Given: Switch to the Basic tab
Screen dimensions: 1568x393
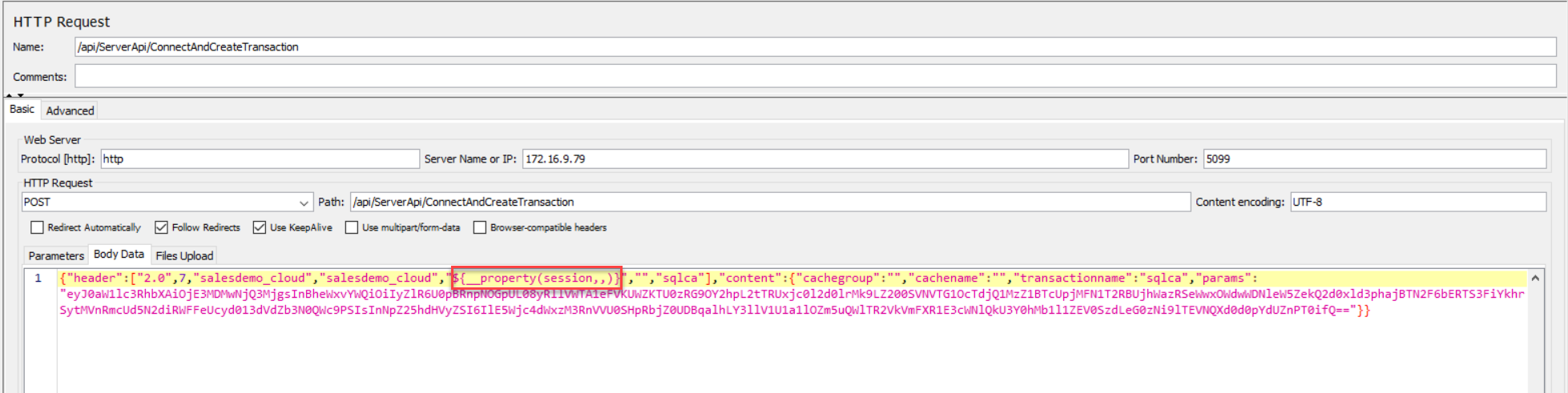Looking at the screenshot, I should 22,110.
